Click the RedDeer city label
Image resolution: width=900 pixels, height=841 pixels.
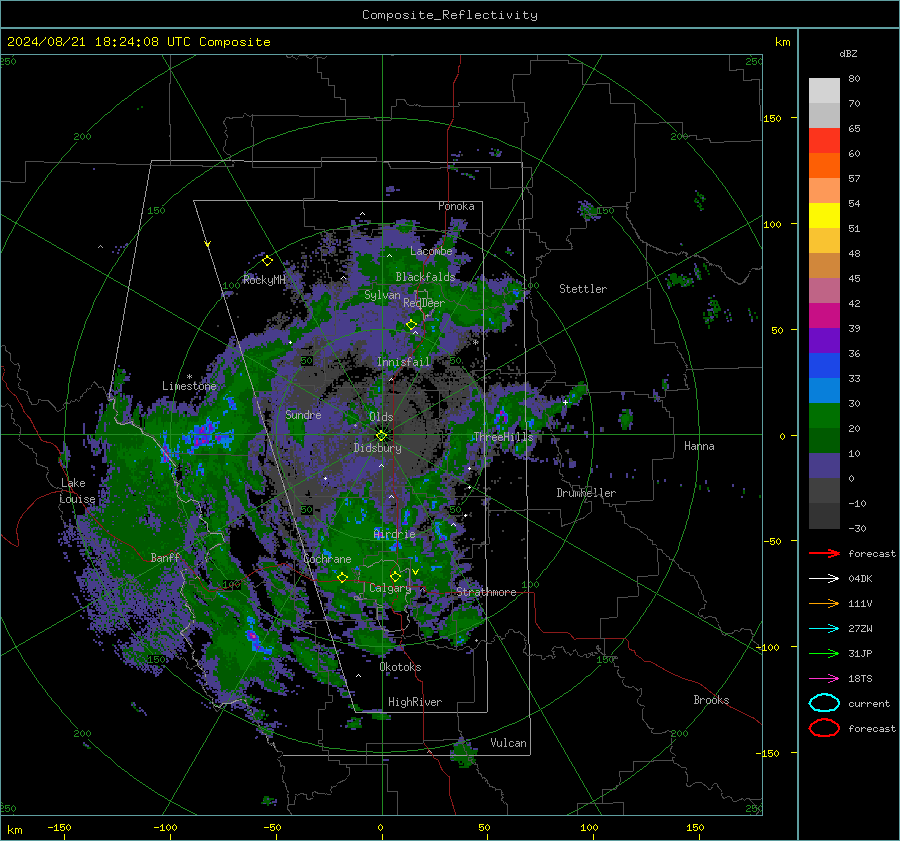[x=424, y=303]
